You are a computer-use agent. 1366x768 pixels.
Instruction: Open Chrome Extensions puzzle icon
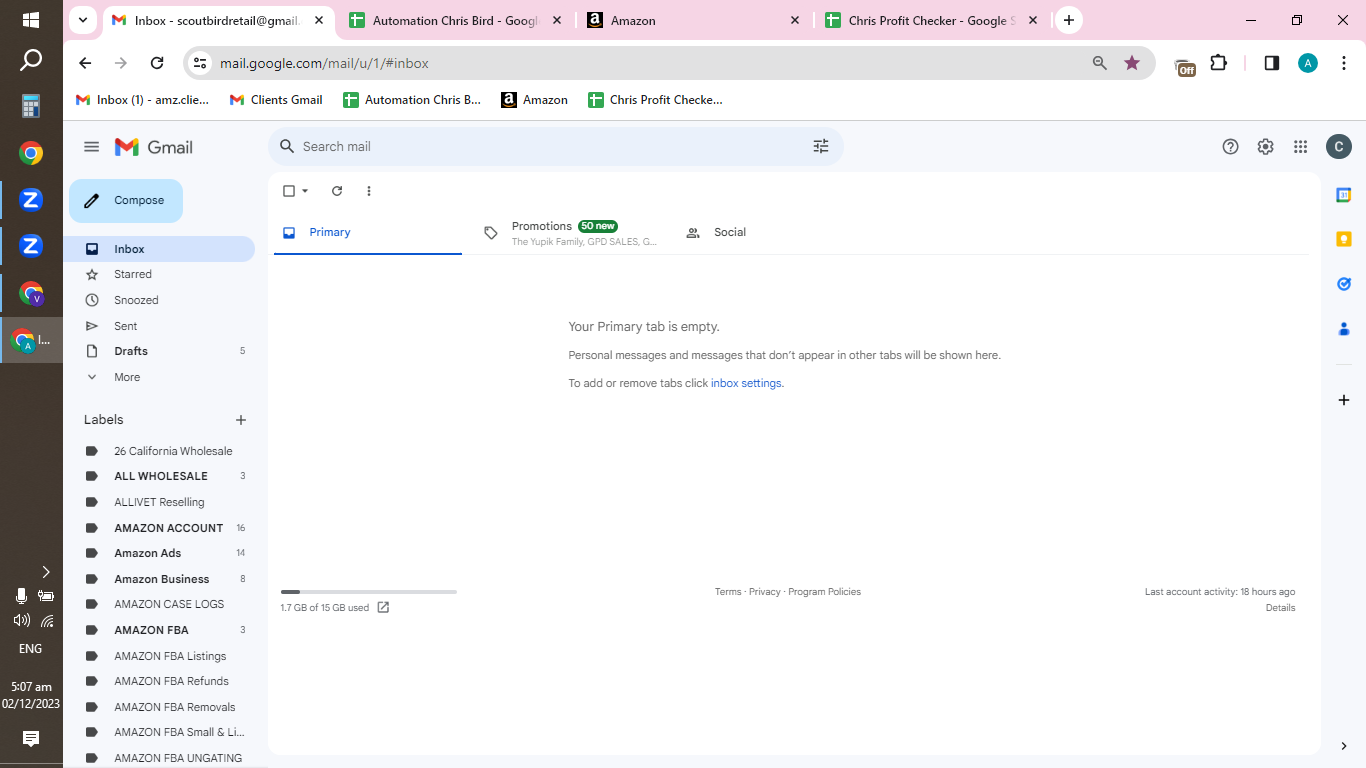click(x=1218, y=63)
